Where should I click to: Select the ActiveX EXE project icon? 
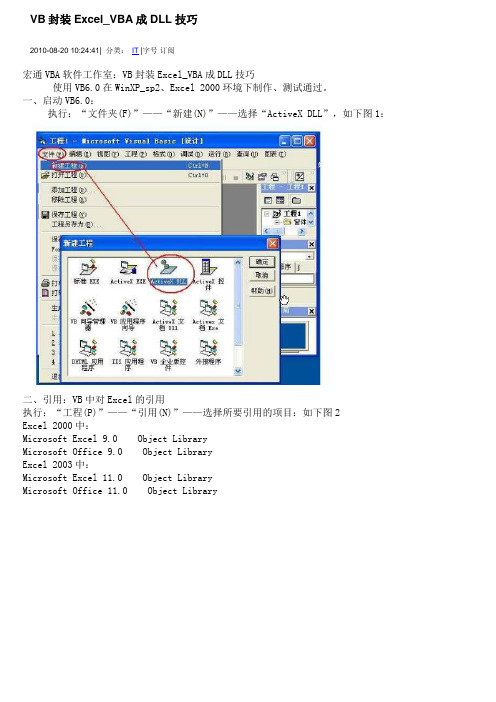click(128, 271)
